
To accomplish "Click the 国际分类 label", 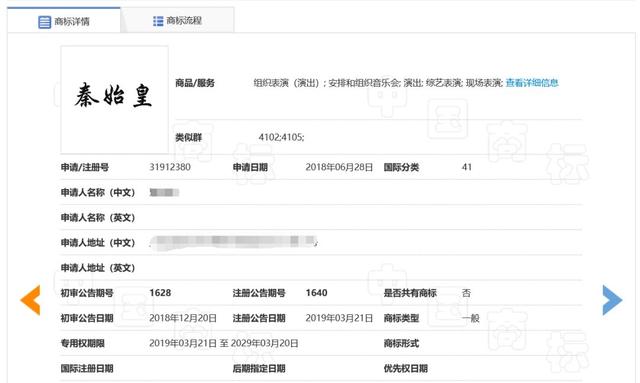I will [401, 167].
